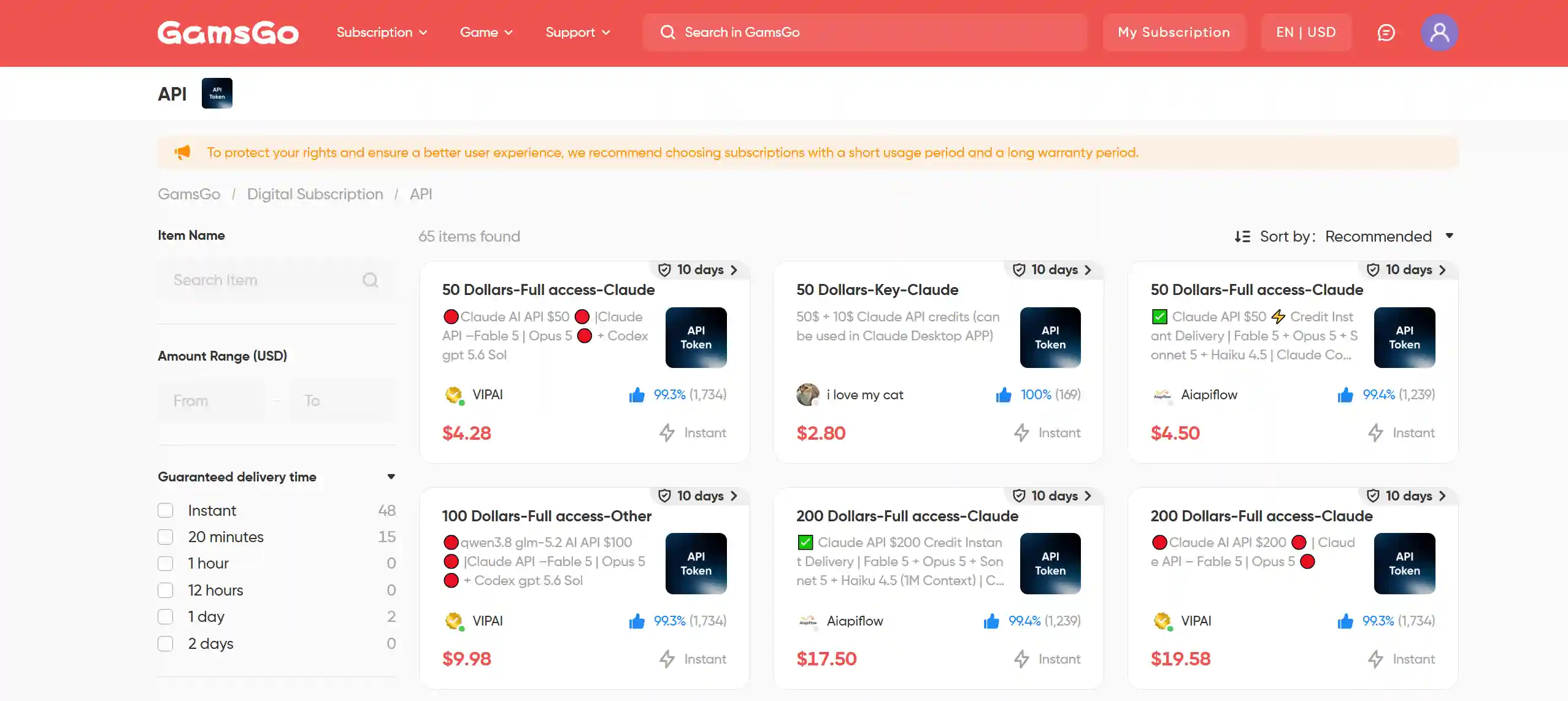Click Aiapiflow seller avatar on $17.50 card
This screenshot has width=1568, height=701.
[x=808, y=621]
